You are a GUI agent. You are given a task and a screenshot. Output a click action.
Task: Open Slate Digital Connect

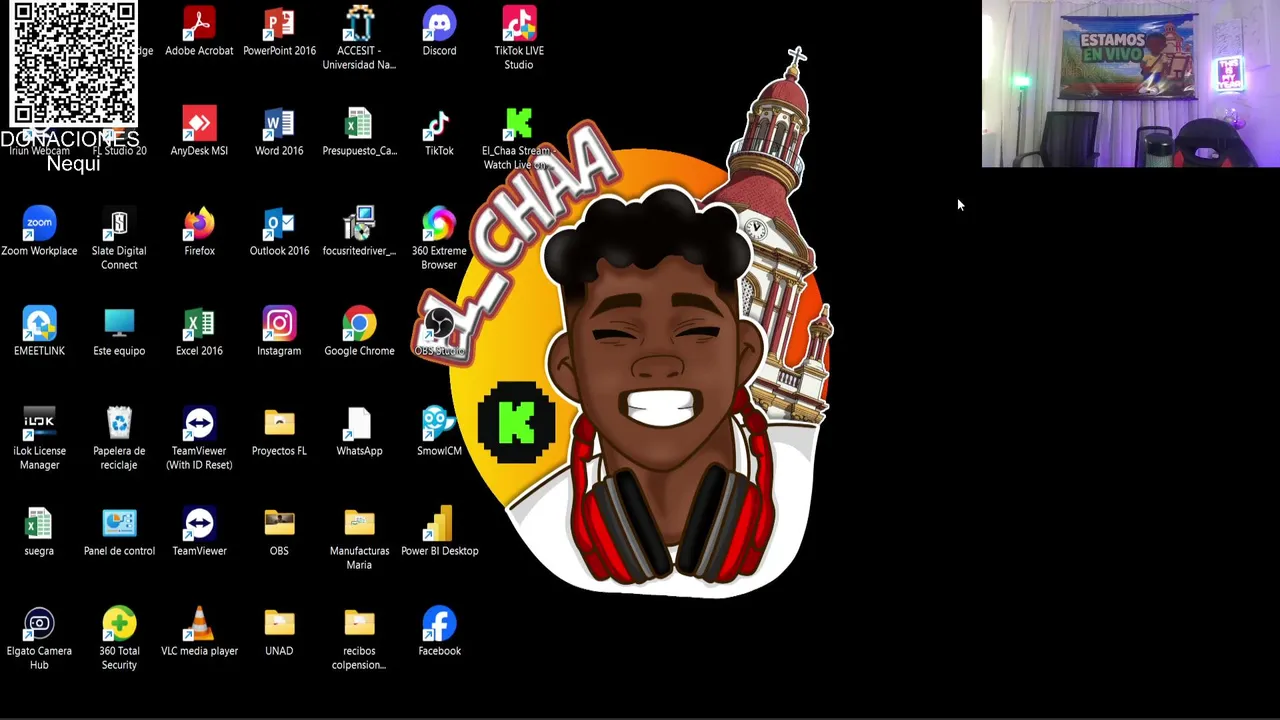(119, 239)
